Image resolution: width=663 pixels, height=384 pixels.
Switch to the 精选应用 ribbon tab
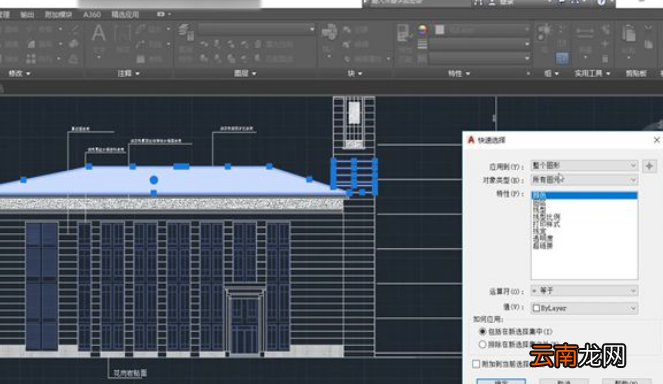[x=125, y=14]
